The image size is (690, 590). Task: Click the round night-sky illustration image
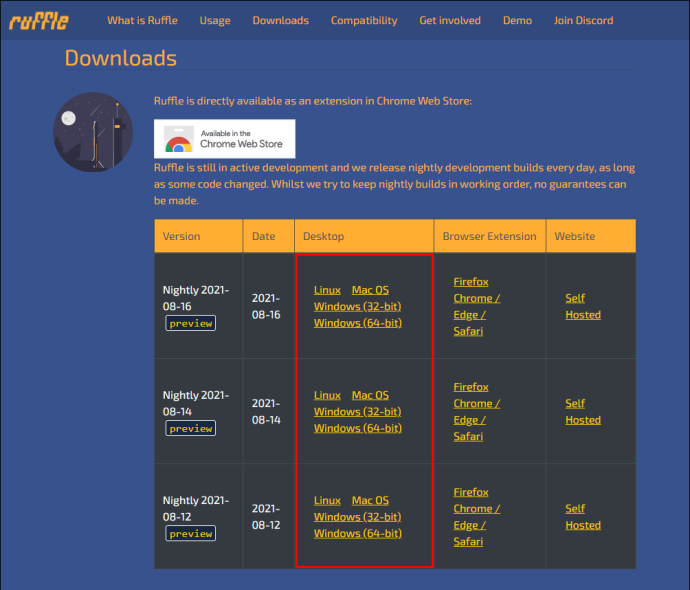click(93, 132)
